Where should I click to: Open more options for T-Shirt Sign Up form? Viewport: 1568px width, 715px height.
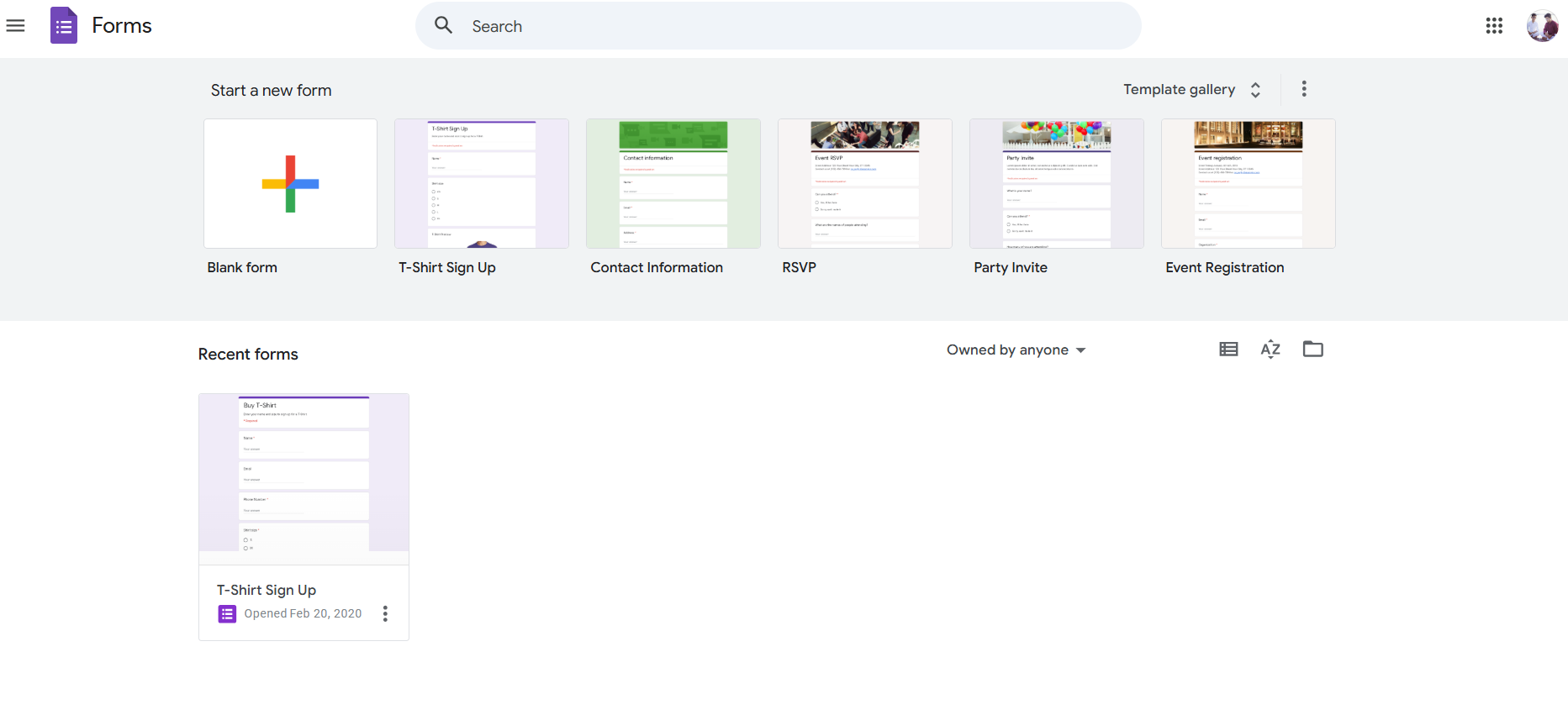pos(385,613)
